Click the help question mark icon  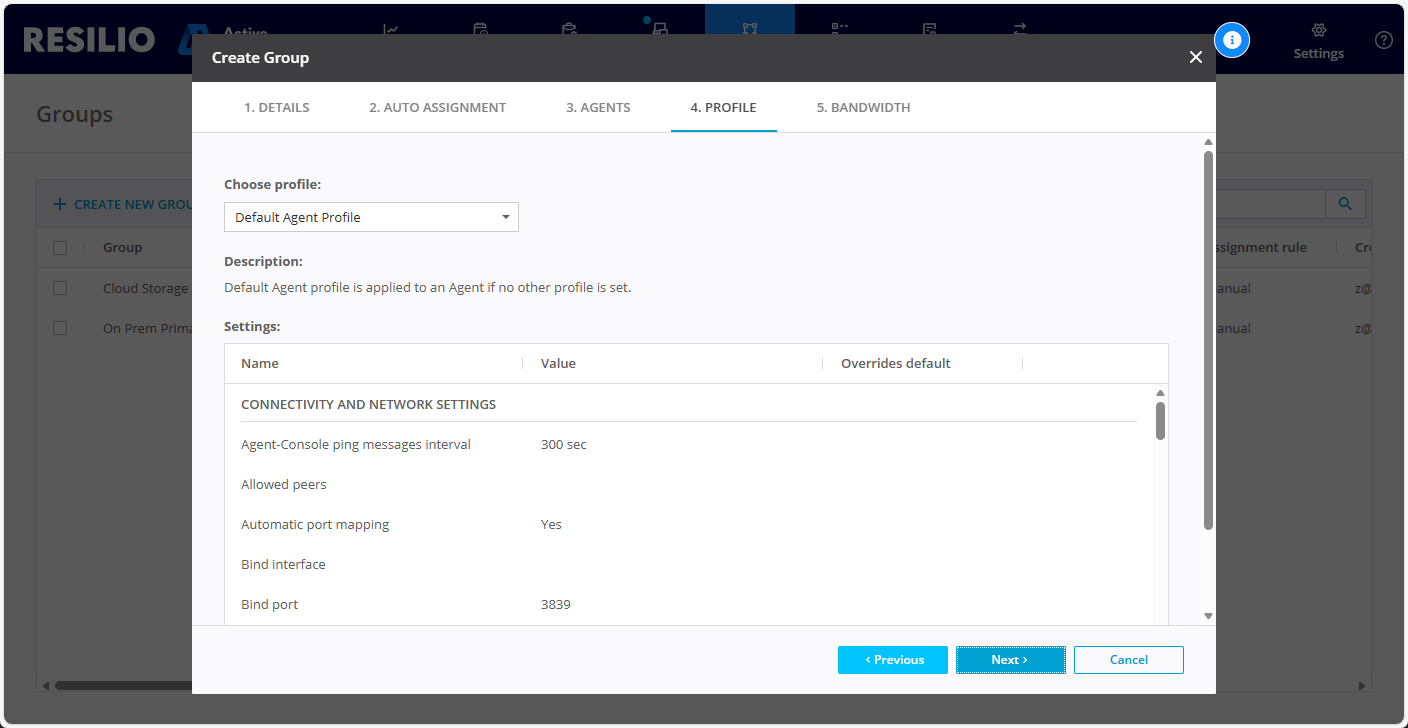(1384, 40)
